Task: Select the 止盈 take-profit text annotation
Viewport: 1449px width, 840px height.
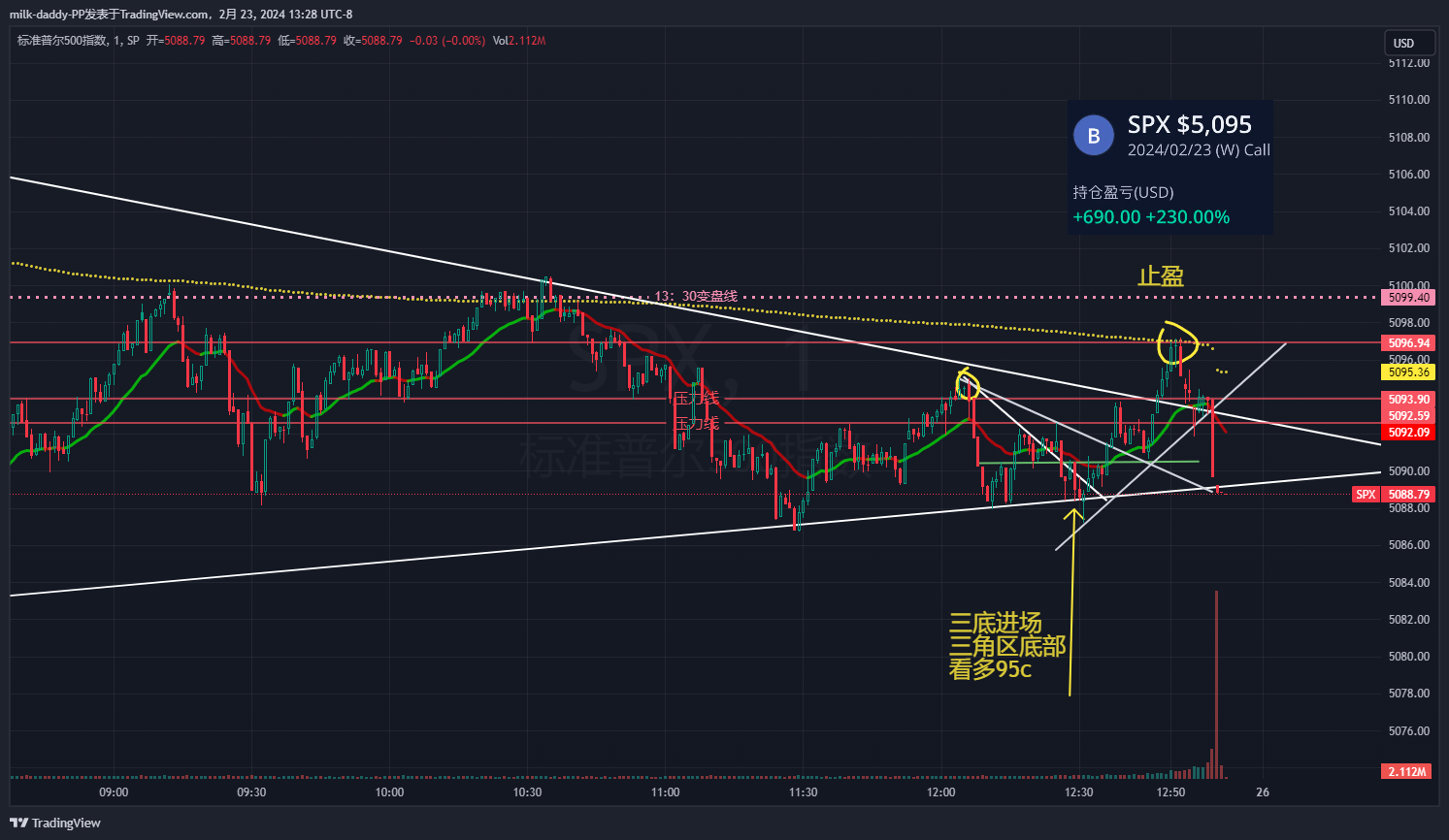Action: (1160, 276)
